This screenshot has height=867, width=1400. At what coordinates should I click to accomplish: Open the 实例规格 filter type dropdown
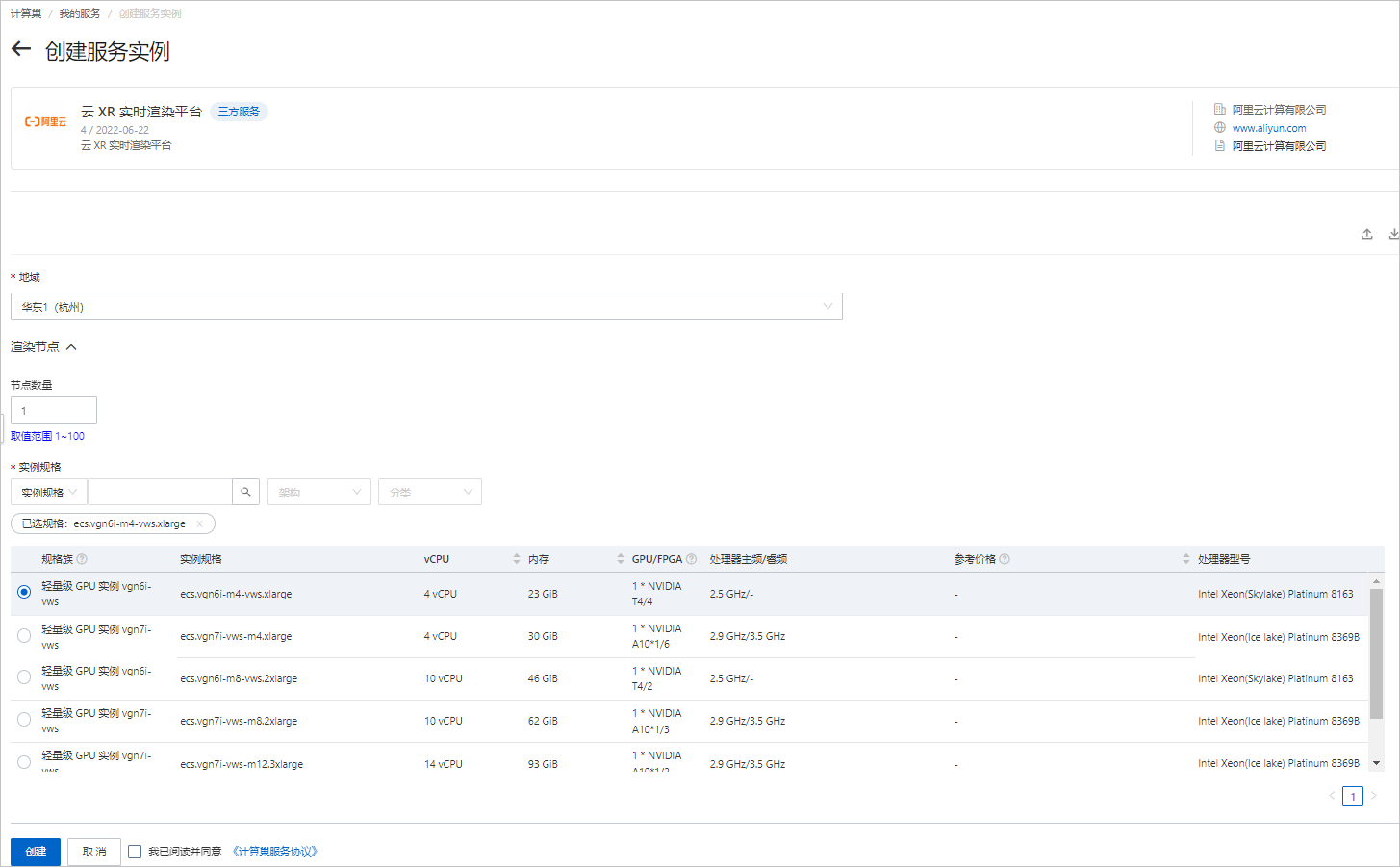49,492
